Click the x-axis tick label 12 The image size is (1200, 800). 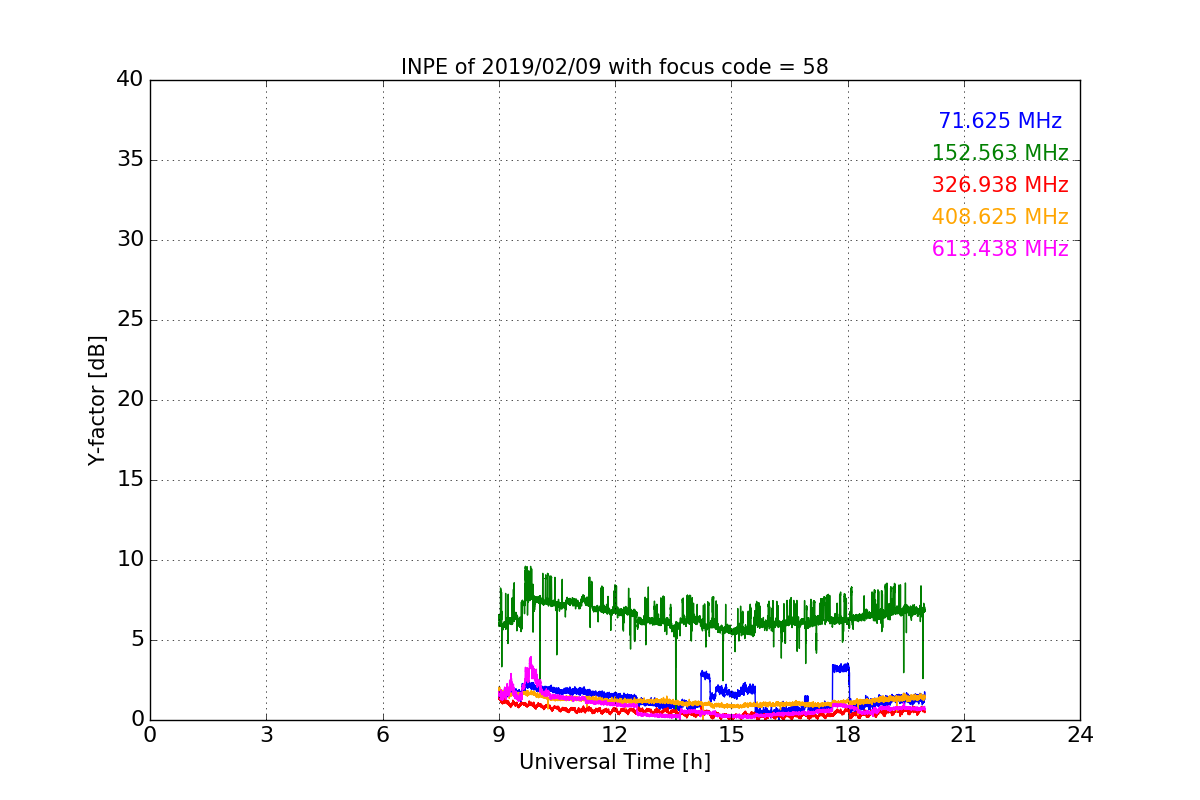(615, 734)
